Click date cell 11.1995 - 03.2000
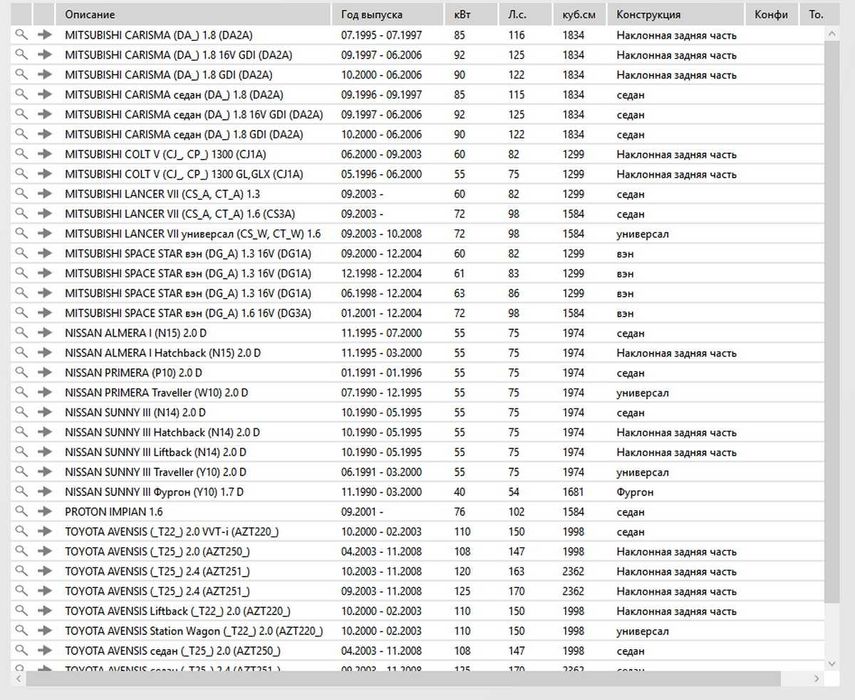The width and height of the screenshot is (855, 700). (381, 353)
